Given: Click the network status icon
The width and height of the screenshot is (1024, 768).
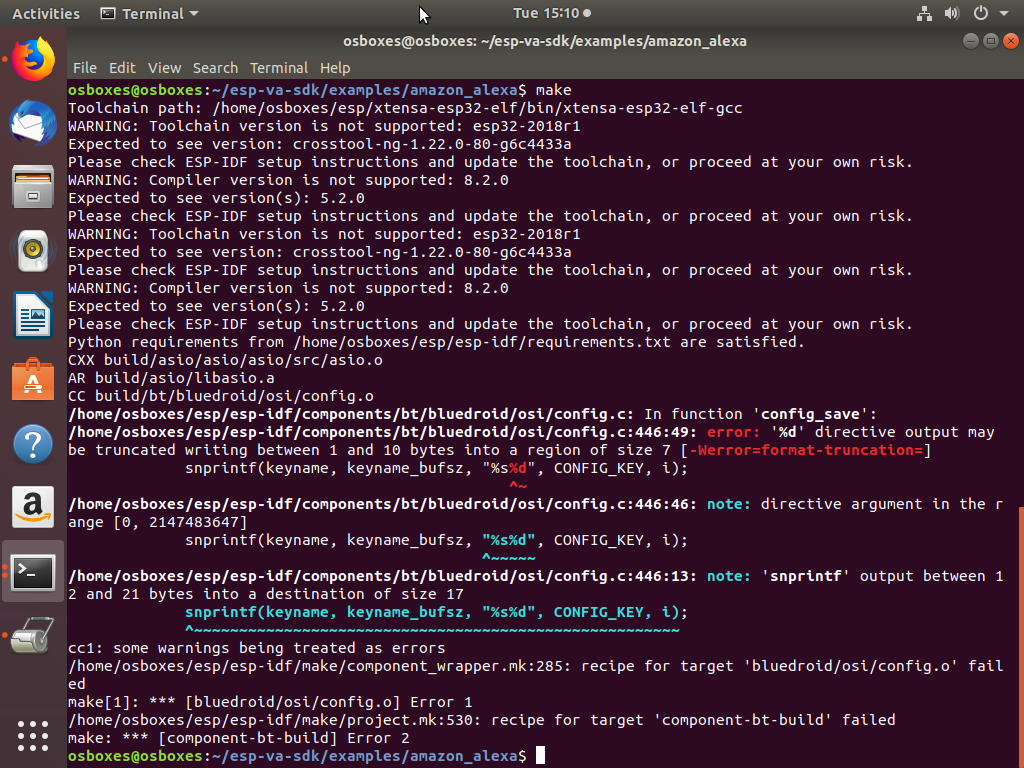Looking at the screenshot, I should (x=924, y=14).
